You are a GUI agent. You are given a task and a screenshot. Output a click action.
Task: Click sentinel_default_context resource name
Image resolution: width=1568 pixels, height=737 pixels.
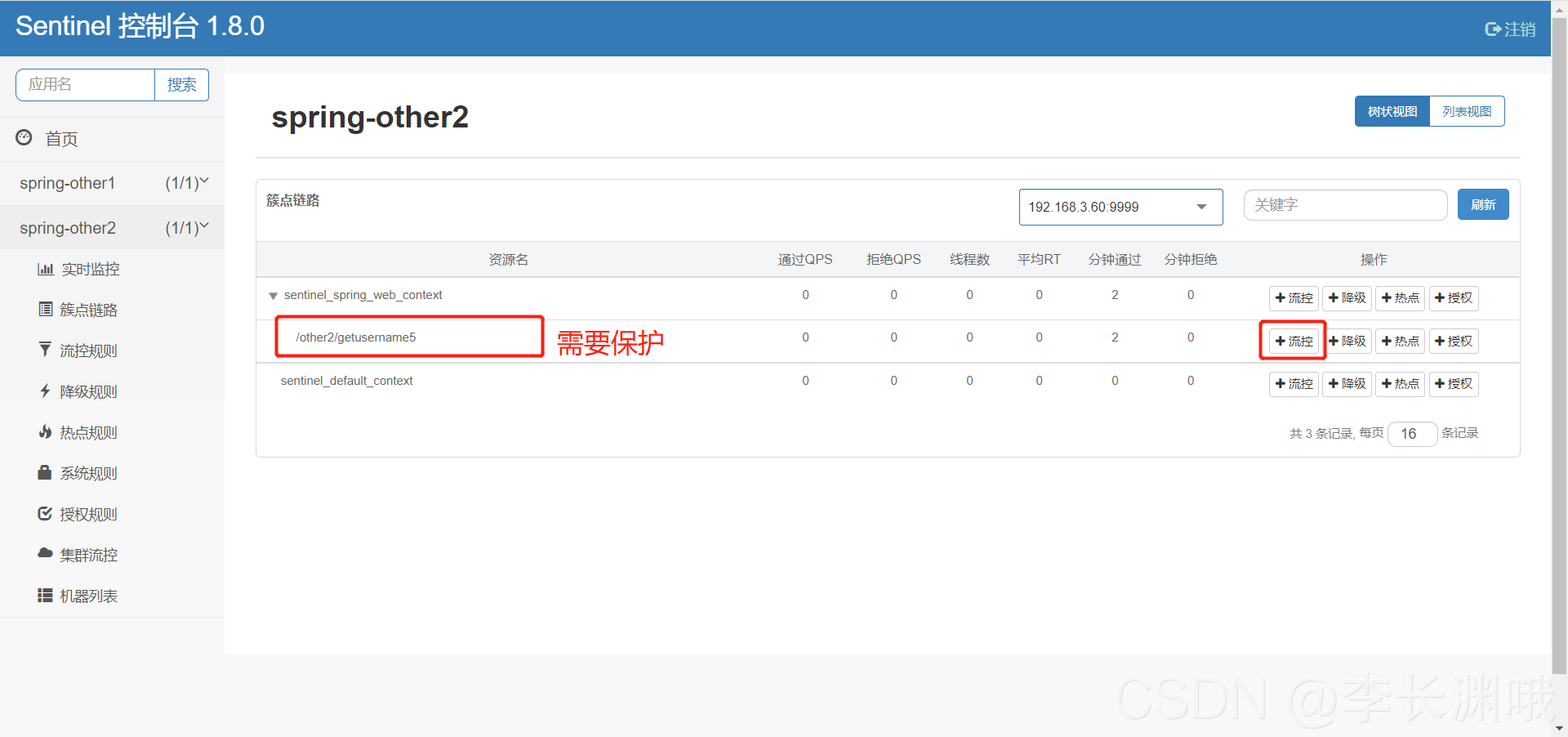click(x=346, y=381)
